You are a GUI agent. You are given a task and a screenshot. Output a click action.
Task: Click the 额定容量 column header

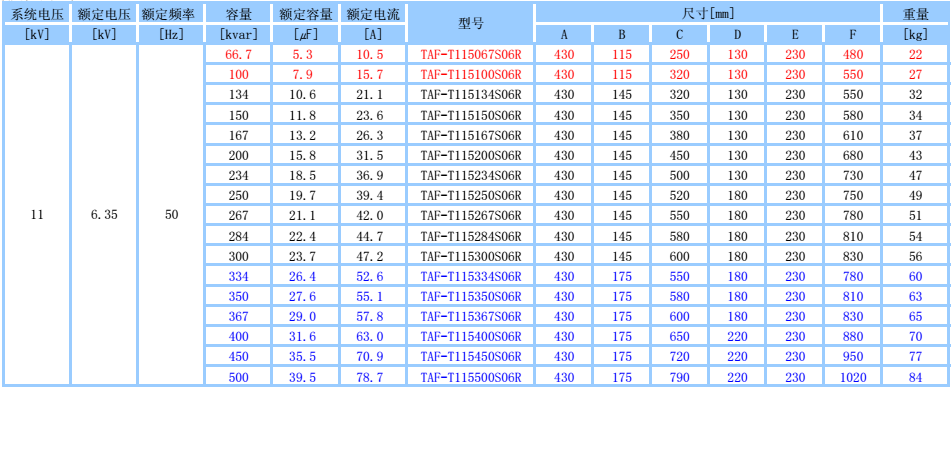point(306,14)
